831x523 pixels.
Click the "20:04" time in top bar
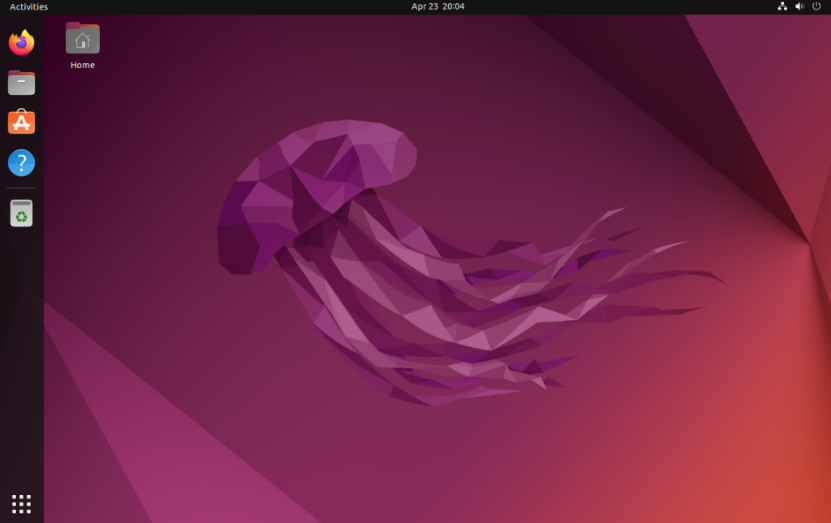click(x=453, y=7)
